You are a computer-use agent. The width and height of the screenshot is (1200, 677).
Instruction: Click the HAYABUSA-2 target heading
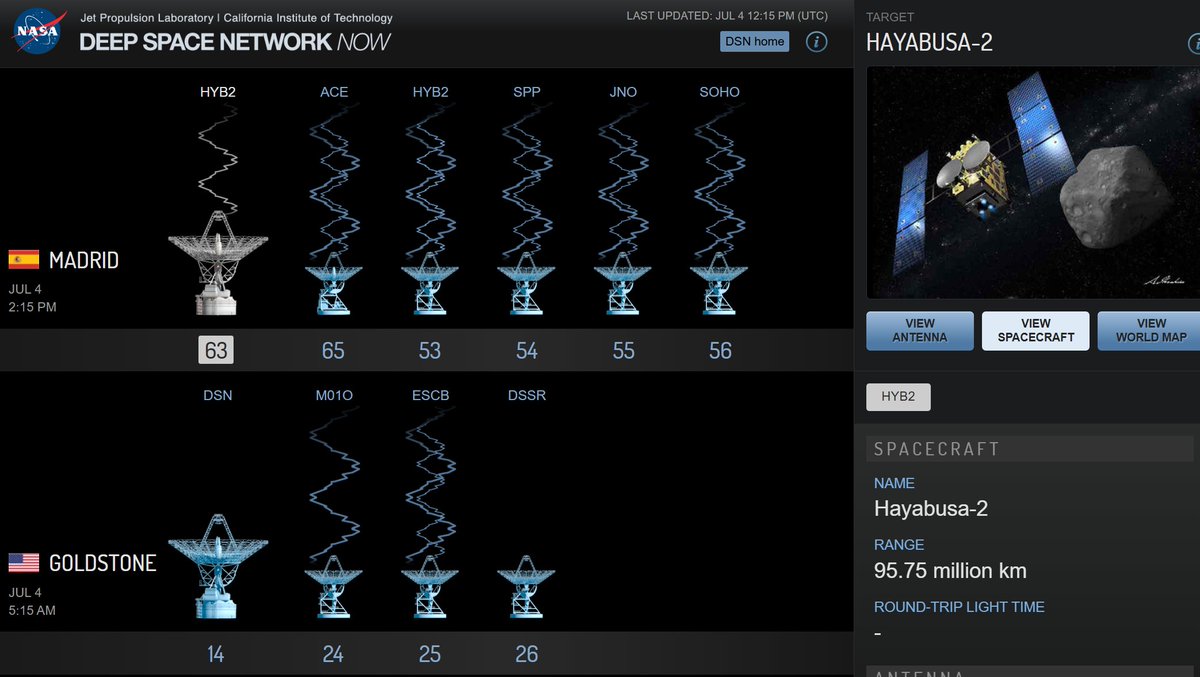(929, 43)
